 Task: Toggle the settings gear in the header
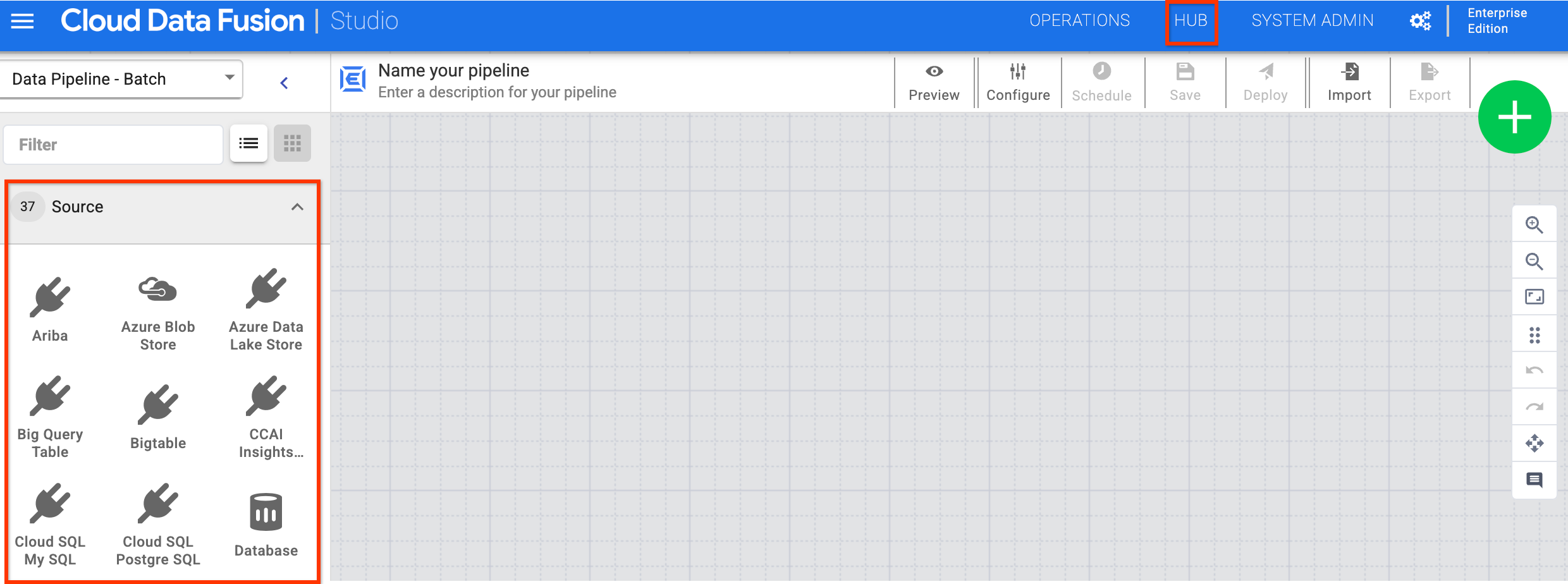[x=1420, y=20]
